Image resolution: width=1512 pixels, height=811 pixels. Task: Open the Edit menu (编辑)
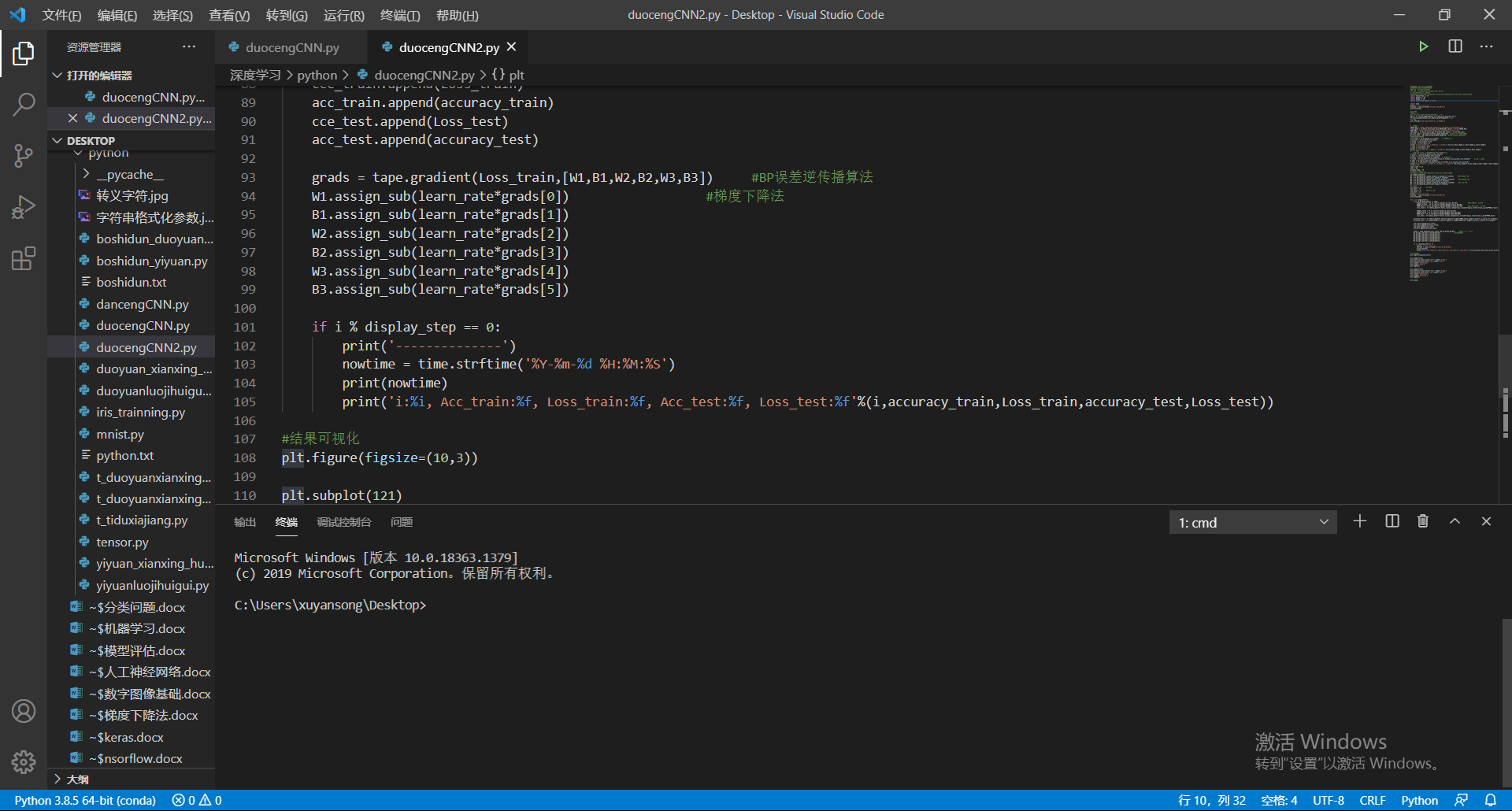tap(117, 15)
